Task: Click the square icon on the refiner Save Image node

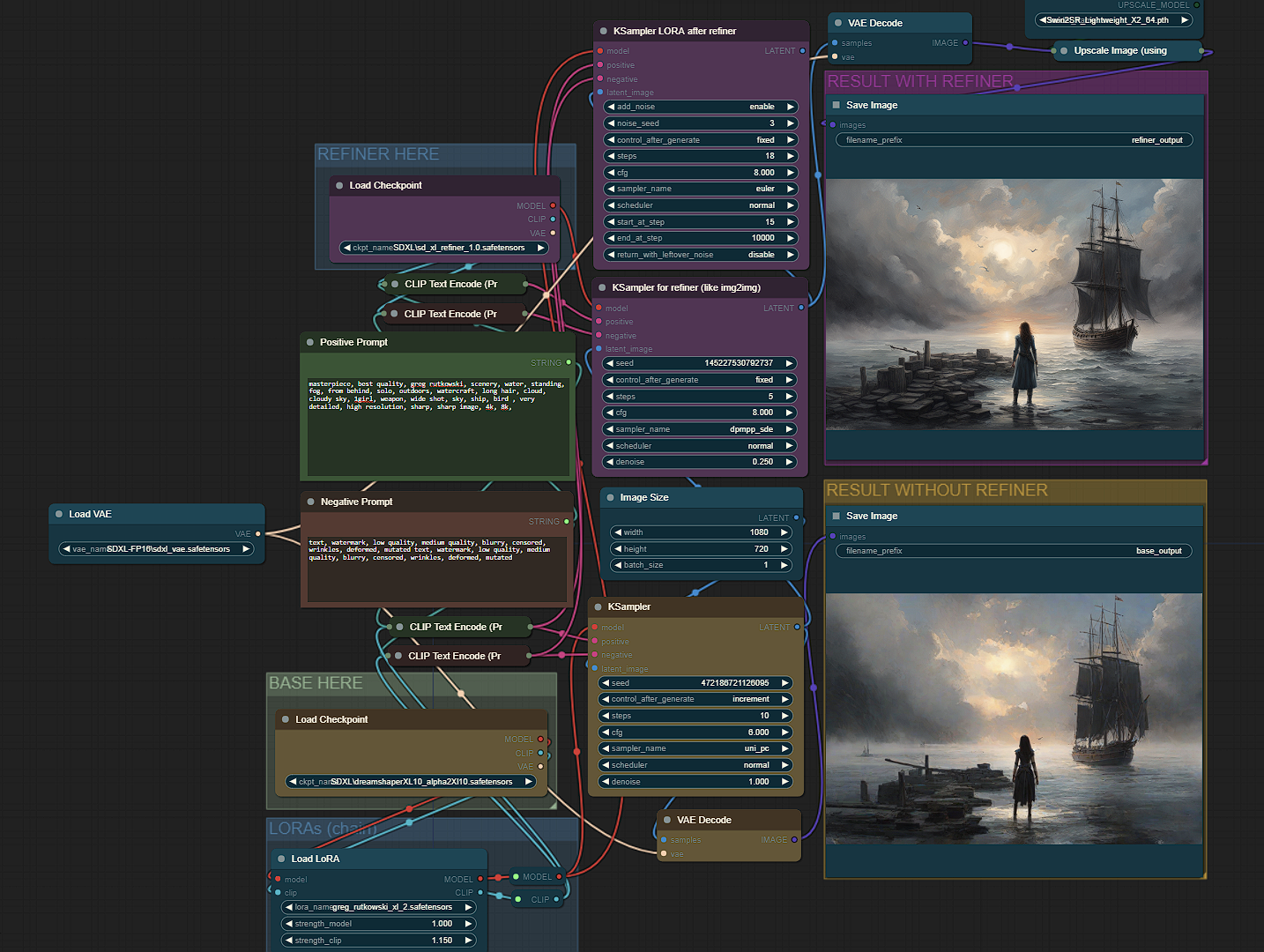Action: [836, 105]
